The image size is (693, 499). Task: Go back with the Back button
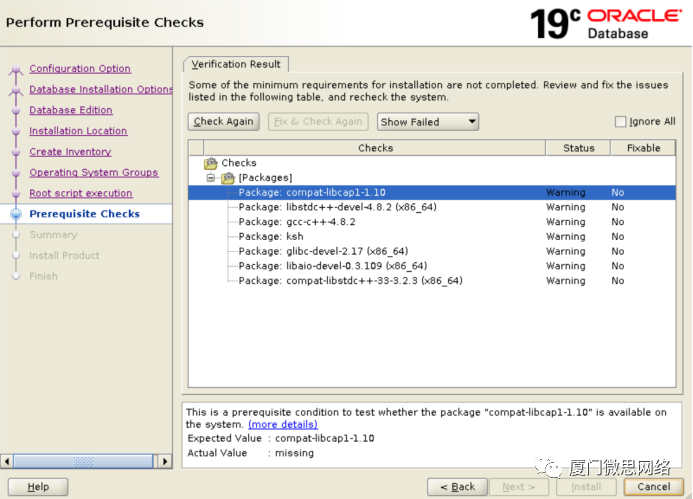point(457,487)
